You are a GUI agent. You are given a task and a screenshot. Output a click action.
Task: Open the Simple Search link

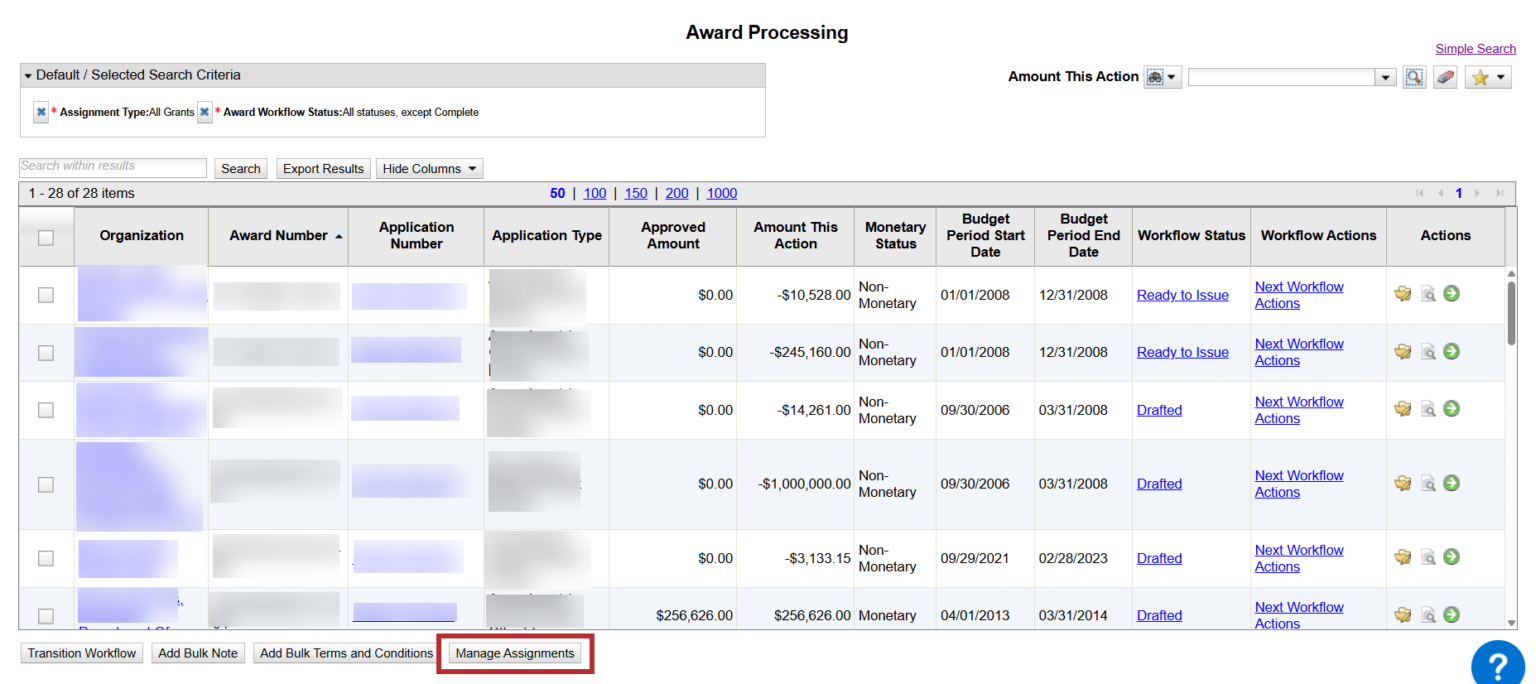coord(1475,49)
